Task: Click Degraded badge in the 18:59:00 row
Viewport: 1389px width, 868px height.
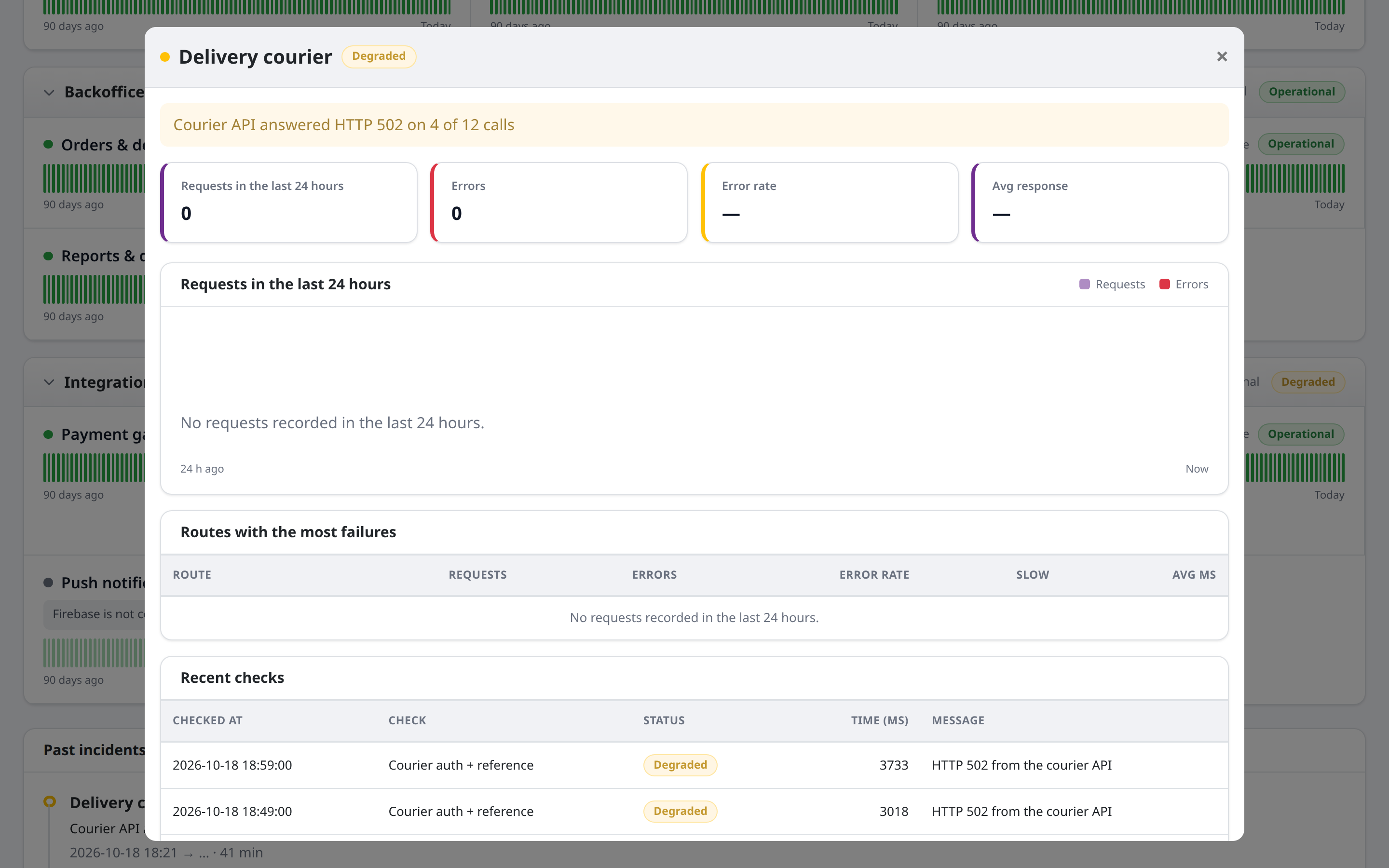Action: pos(680,765)
